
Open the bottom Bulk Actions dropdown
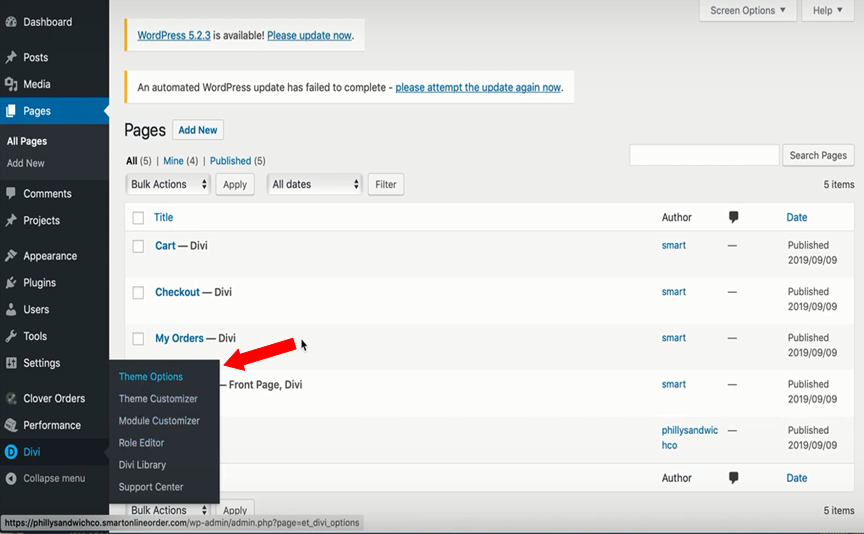(x=168, y=510)
